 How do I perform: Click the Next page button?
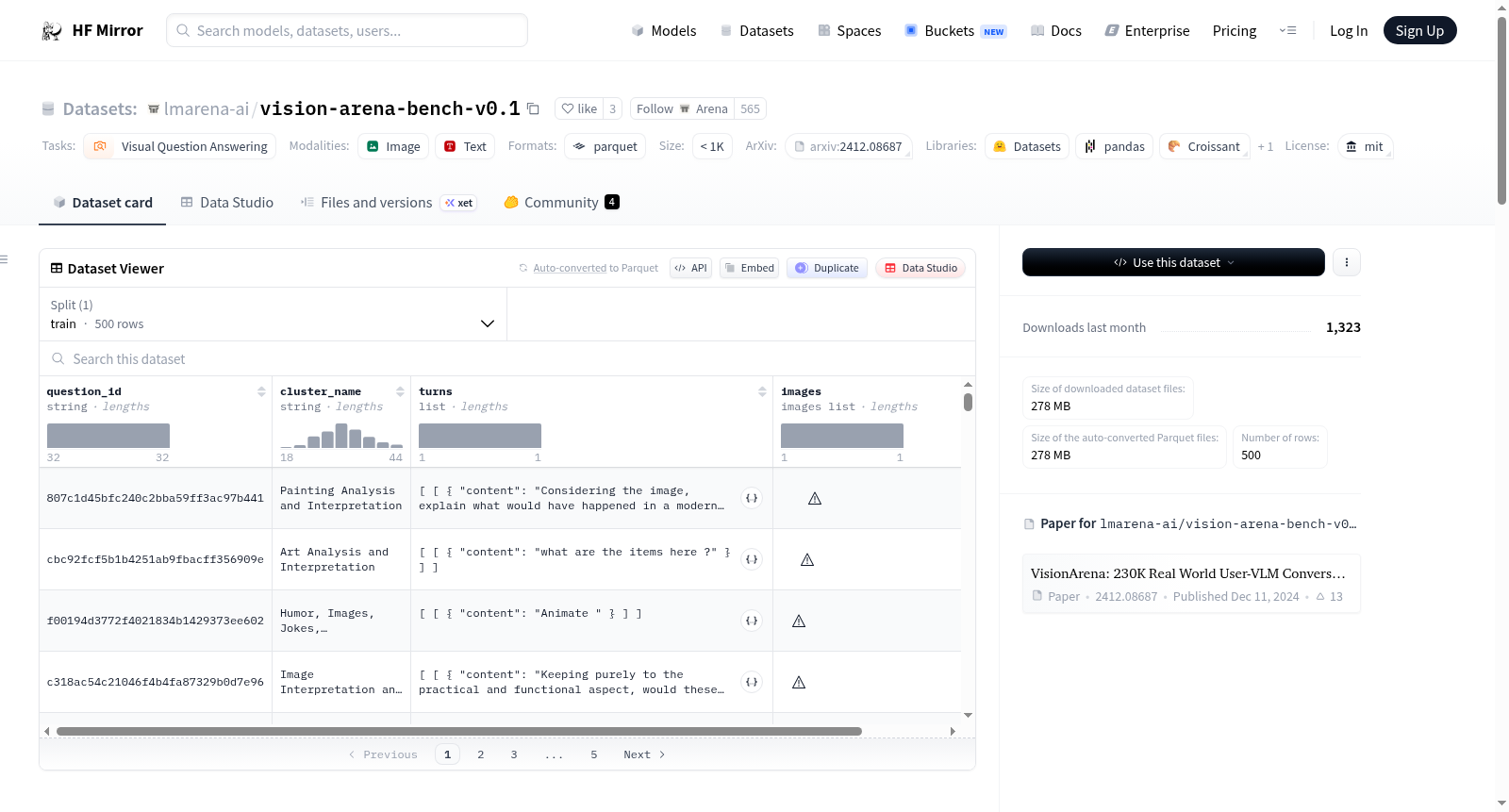click(x=644, y=754)
